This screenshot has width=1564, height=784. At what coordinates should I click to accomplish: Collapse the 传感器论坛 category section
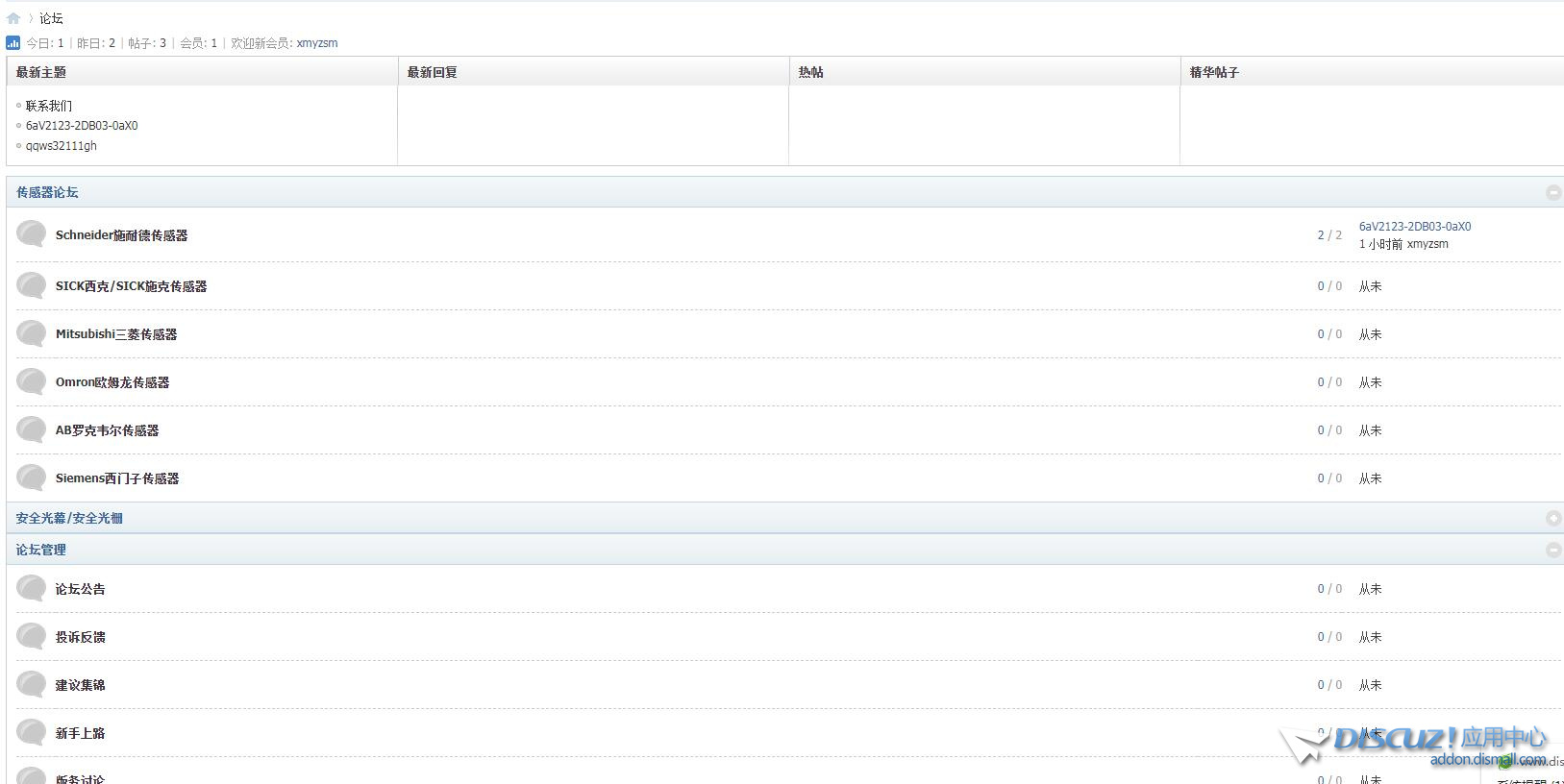(x=1552, y=192)
